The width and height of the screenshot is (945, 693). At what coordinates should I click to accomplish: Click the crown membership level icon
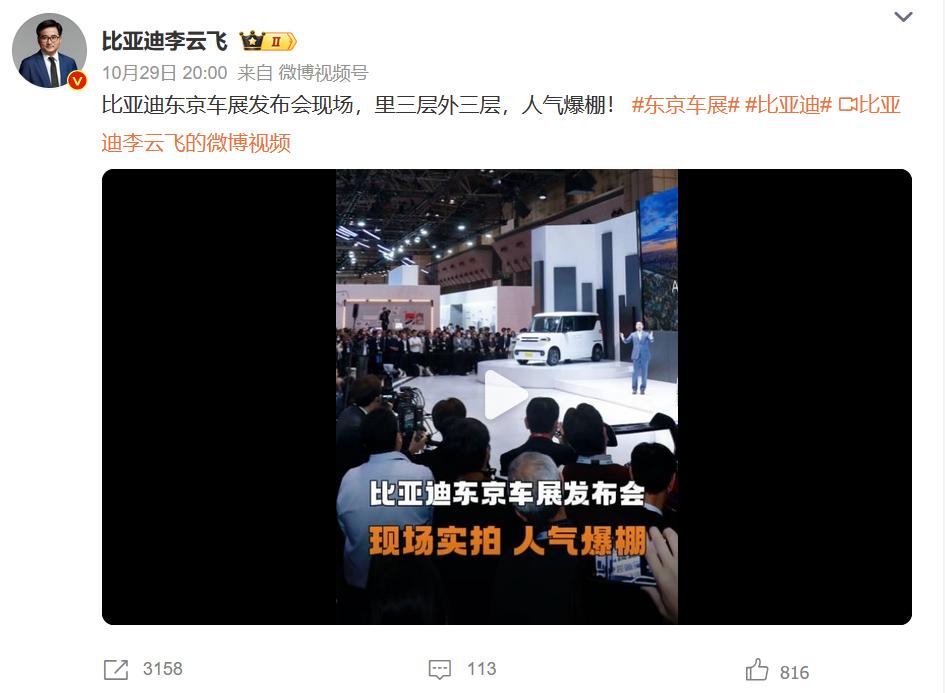[x=268, y=41]
